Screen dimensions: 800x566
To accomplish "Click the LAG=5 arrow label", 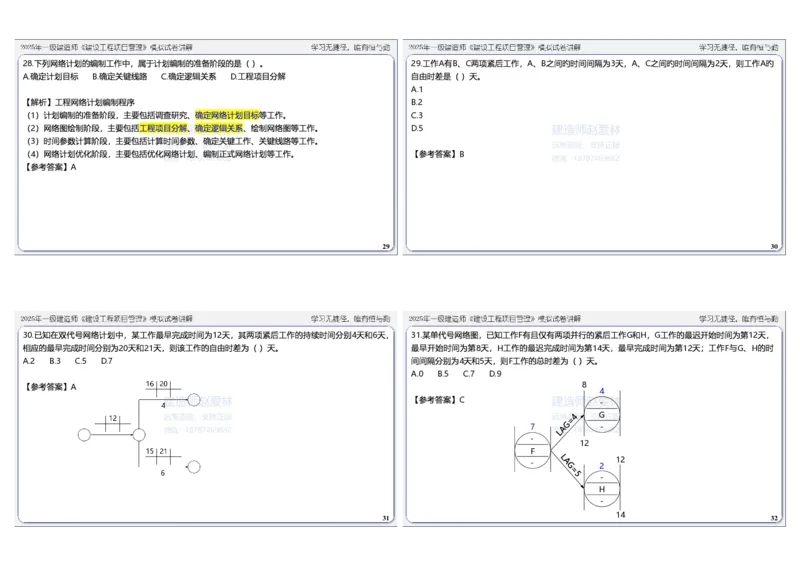I will (569, 467).
